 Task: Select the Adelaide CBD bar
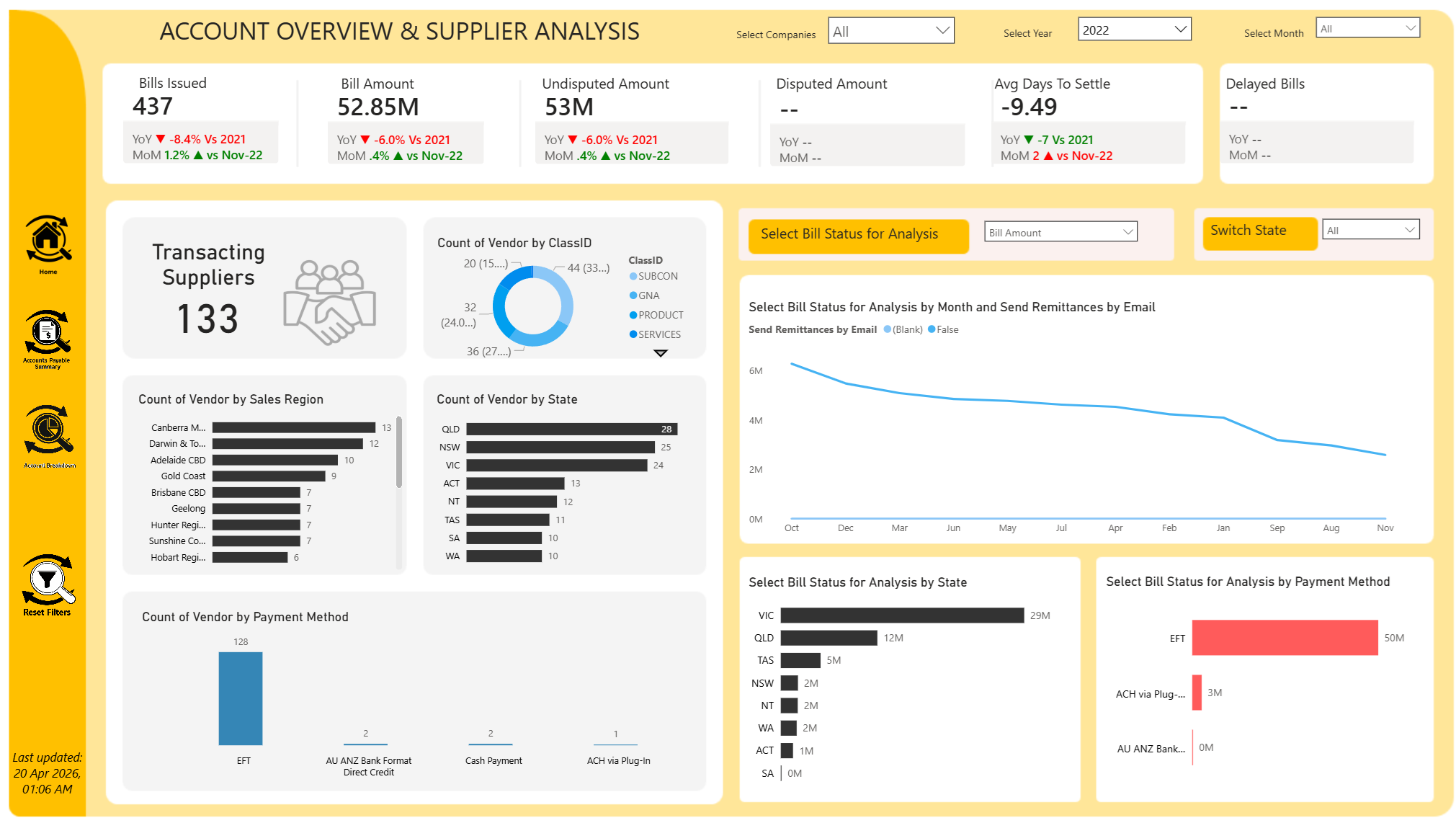(x=275, y=460)
